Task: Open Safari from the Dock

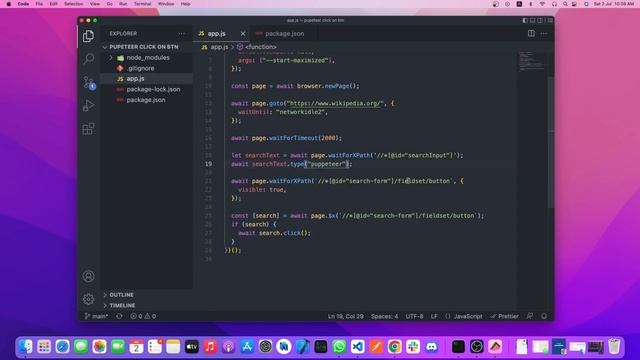Action: tap(62, 347)
